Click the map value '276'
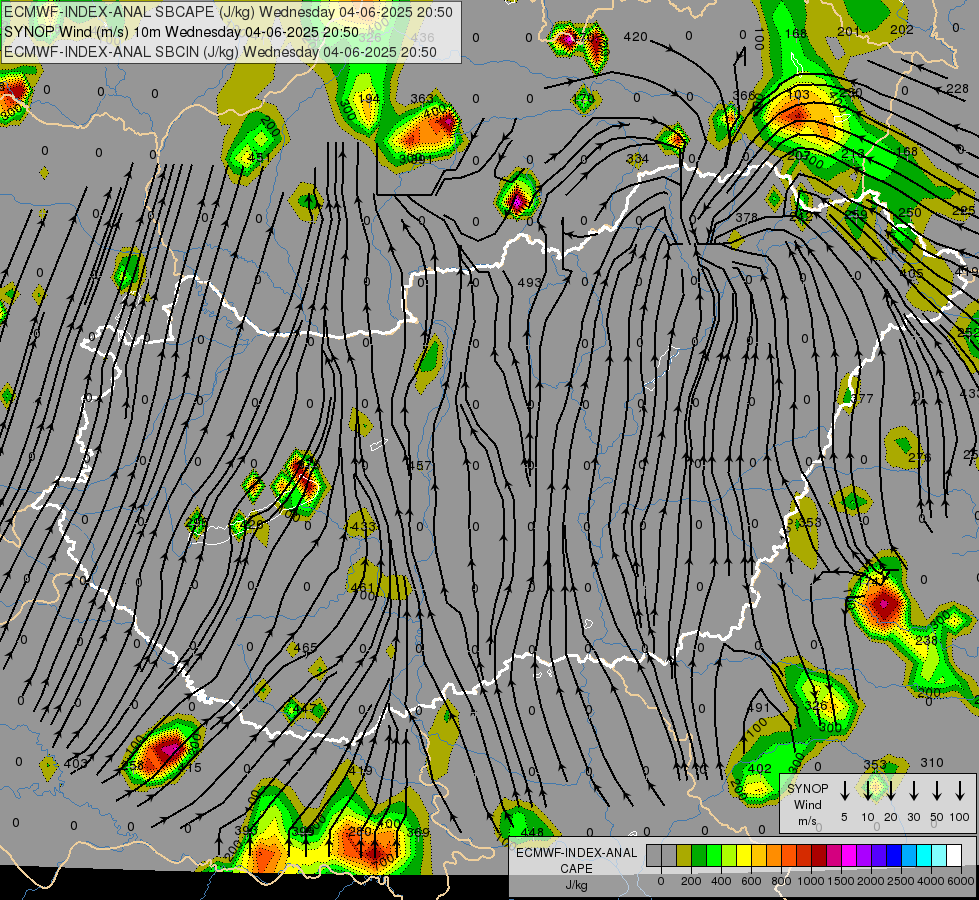This screenshot has width=979, height=900. [920, 458]
